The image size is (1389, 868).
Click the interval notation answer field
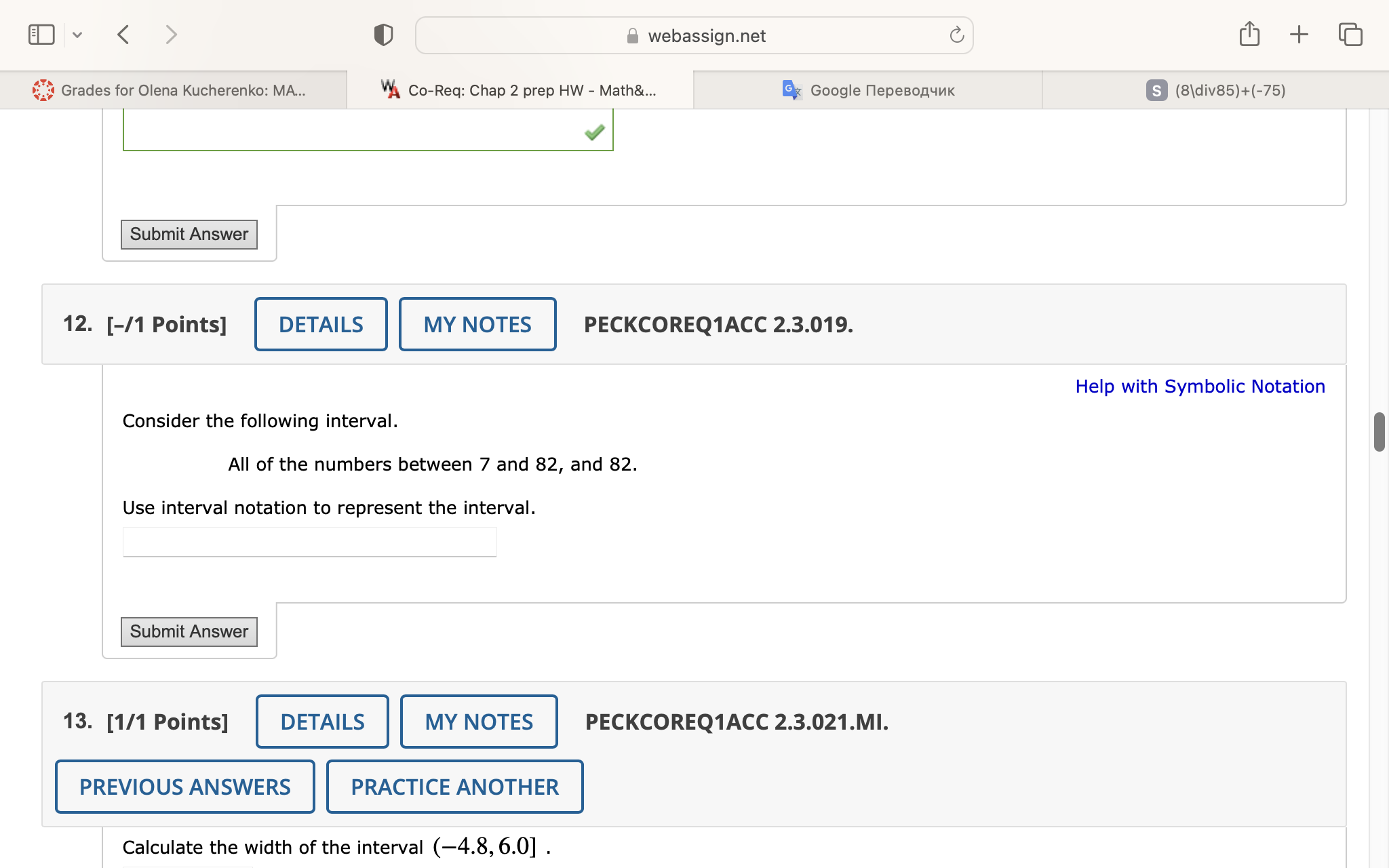point(309,542)
